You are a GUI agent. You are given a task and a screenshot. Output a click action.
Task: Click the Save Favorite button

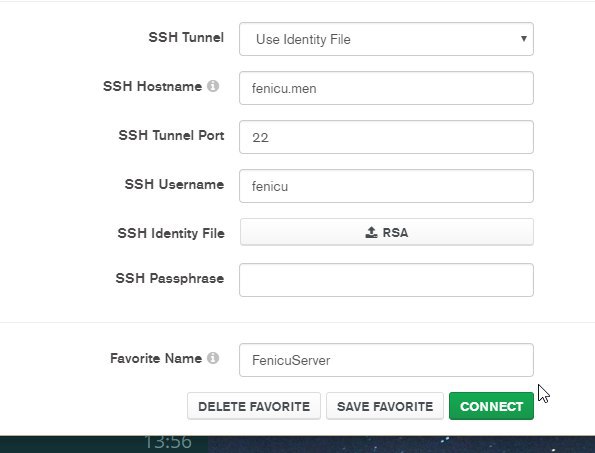point(385,406)
